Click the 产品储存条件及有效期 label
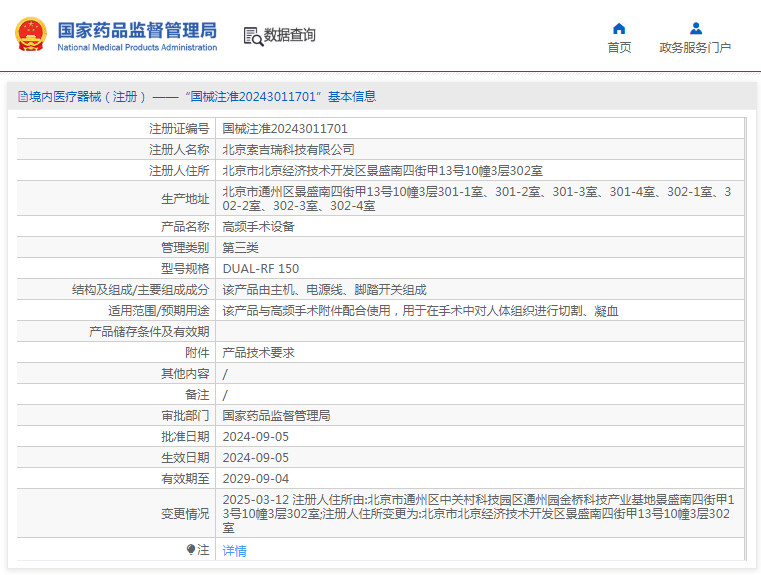The image size is (761, 575). click(x=149, y=332)
